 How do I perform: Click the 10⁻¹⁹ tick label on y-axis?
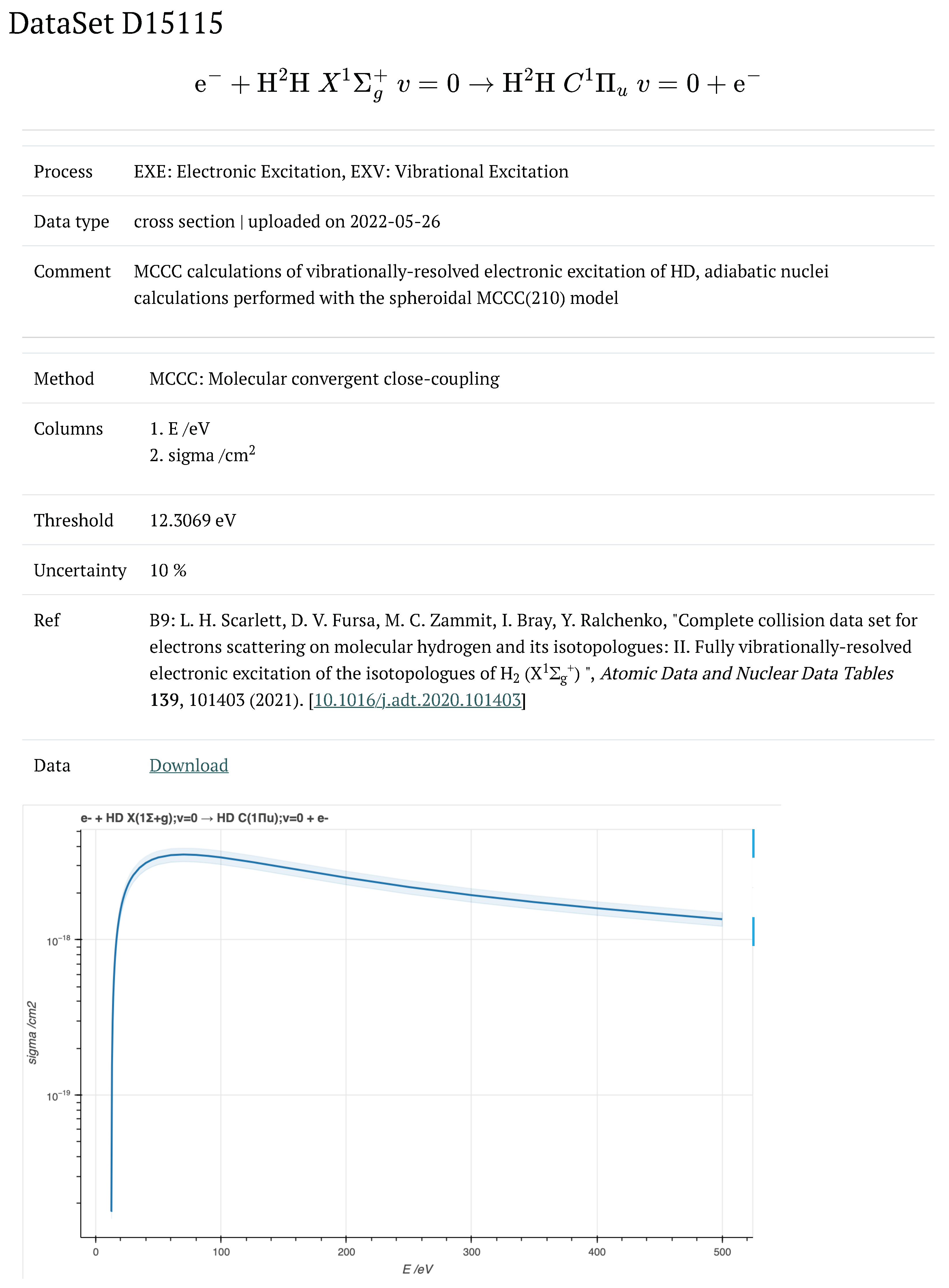tap(59, 1096)
